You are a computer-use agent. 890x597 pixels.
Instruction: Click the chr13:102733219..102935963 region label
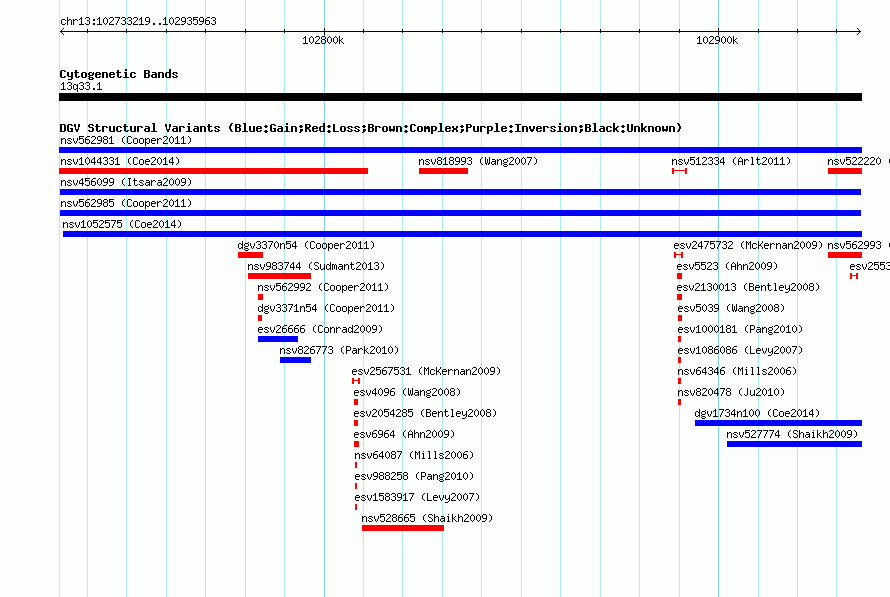(138, 22)
